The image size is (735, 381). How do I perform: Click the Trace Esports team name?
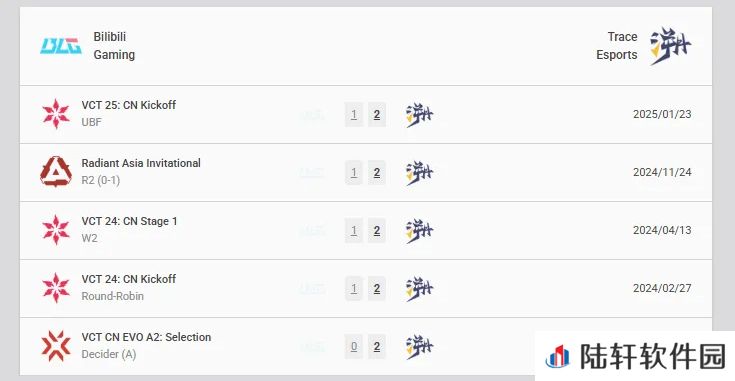coord(617,45)
